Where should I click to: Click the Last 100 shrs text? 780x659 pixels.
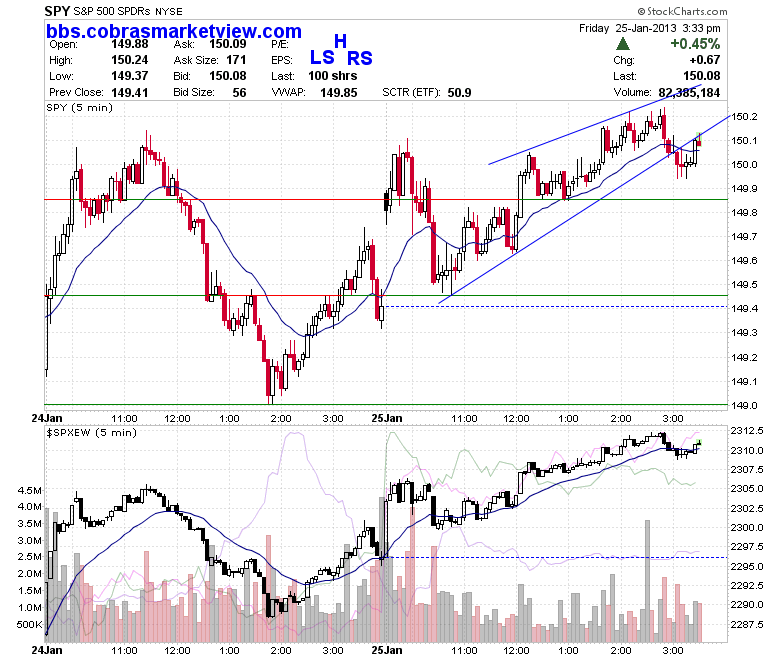tap(332, 76)
